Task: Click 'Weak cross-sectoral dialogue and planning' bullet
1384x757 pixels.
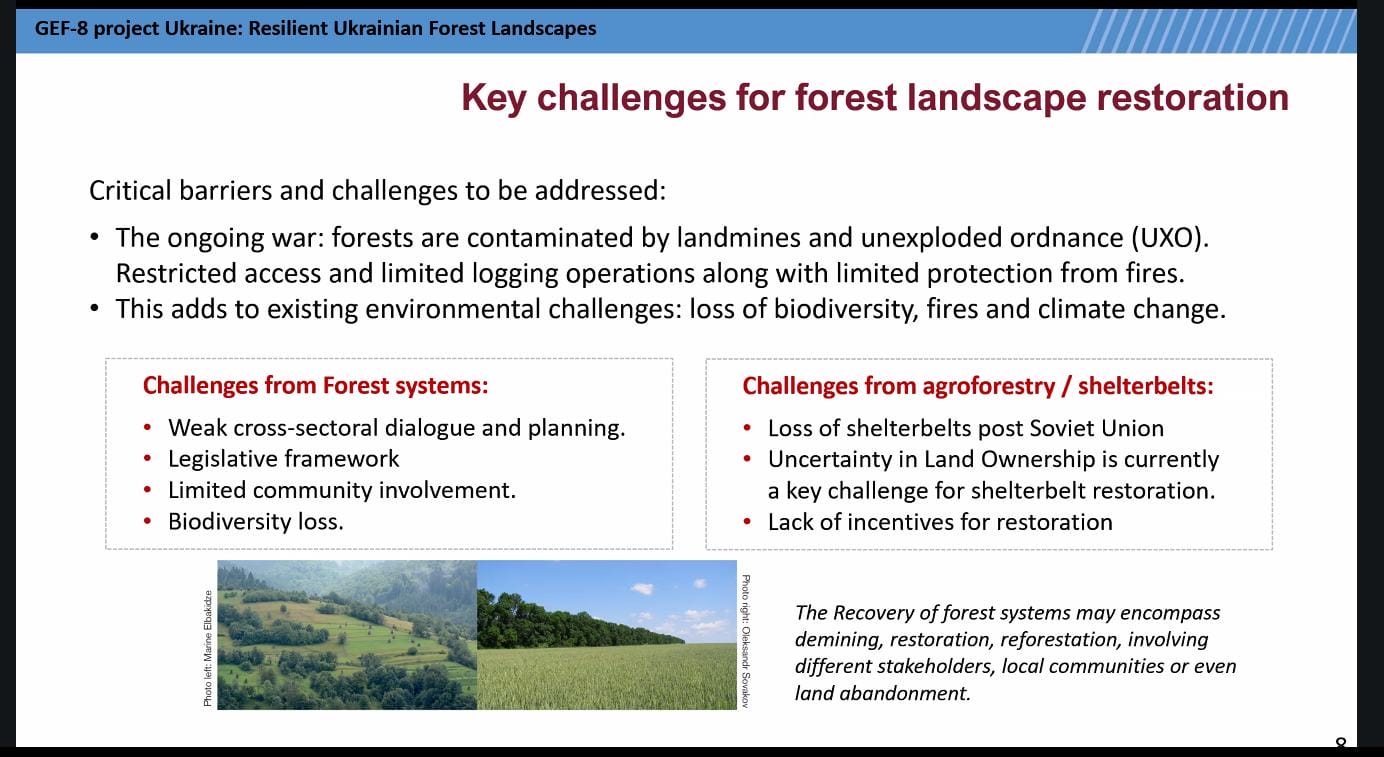Action: (x=396, y=428)
